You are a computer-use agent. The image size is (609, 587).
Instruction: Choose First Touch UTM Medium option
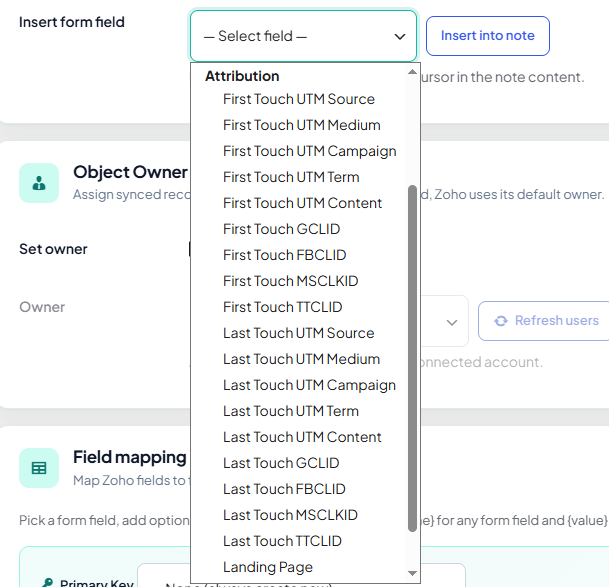tap(298, 125)
